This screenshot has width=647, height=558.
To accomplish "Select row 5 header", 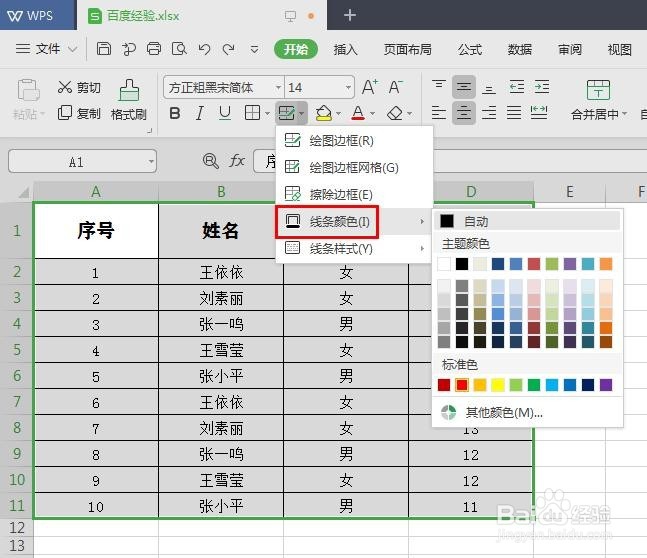I will 17,350.
